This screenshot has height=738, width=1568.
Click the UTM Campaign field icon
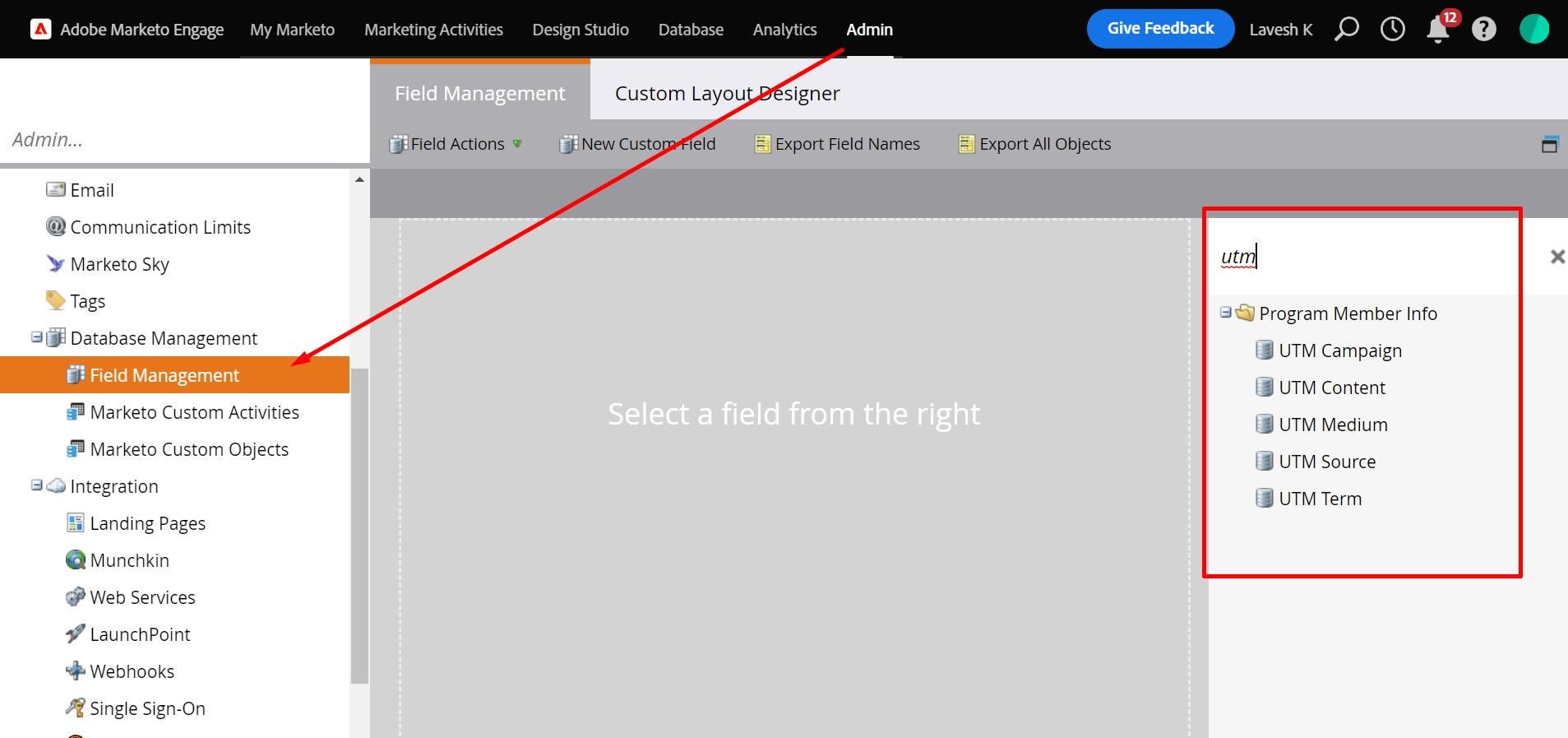tap(1265, 350)
